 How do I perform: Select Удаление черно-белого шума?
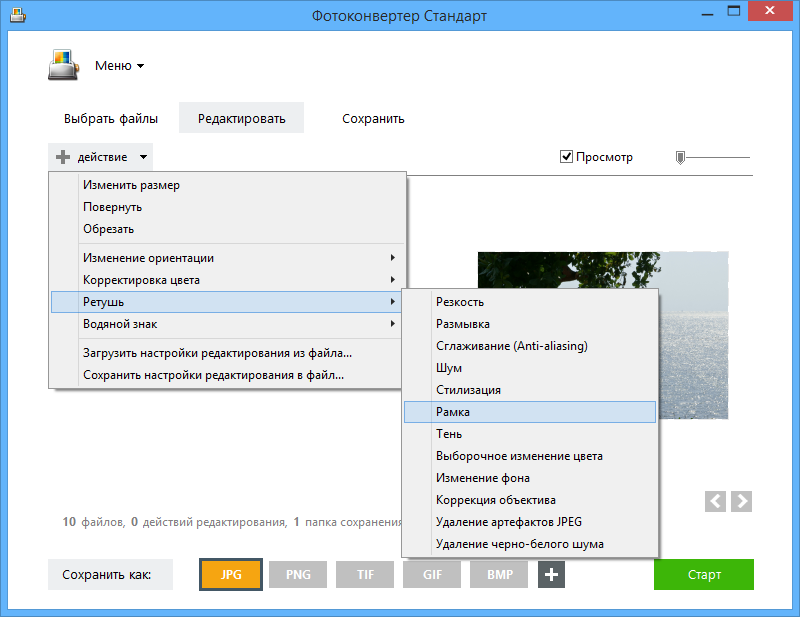(530, 544)
